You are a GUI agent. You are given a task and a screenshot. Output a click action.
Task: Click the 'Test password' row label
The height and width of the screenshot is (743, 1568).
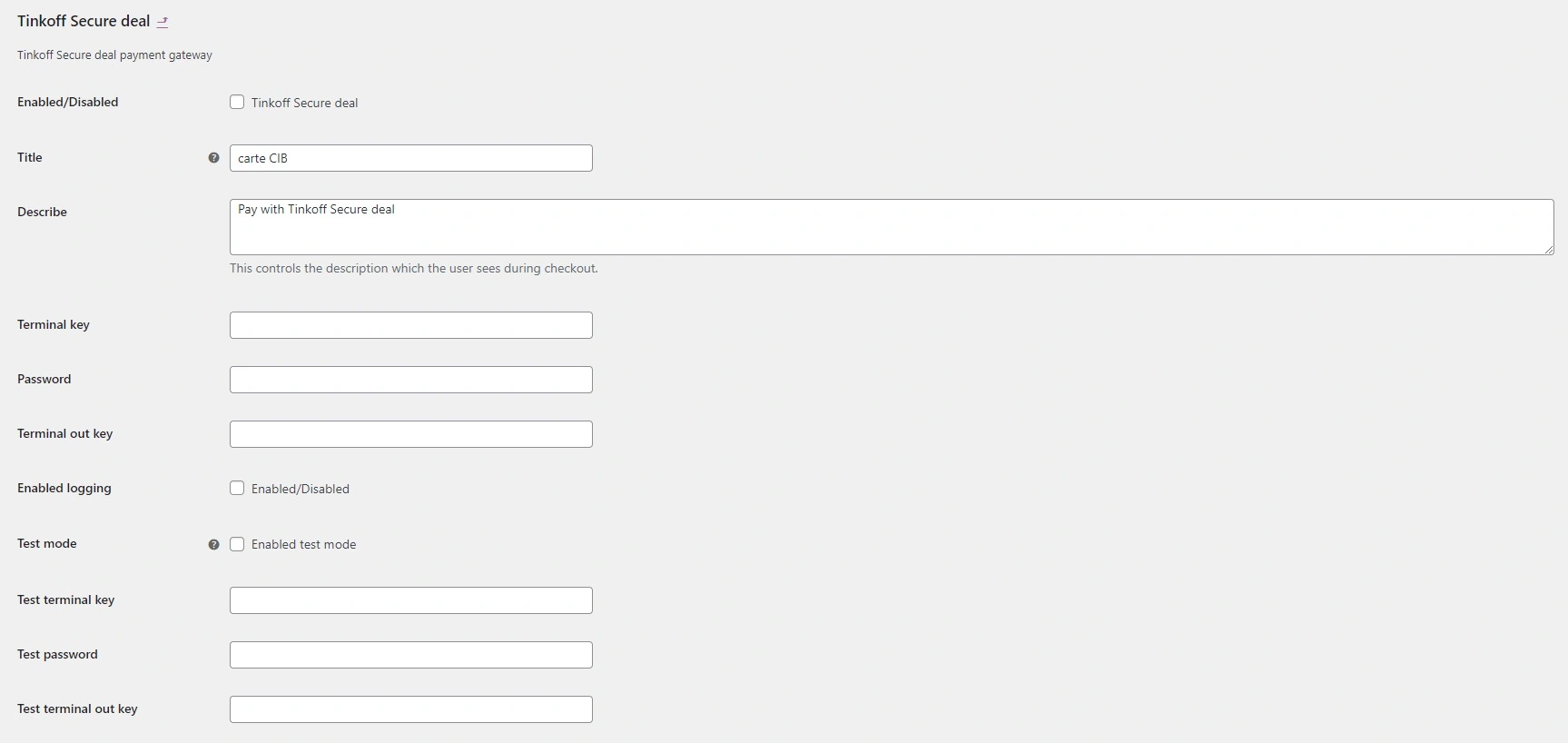(57, 655)
